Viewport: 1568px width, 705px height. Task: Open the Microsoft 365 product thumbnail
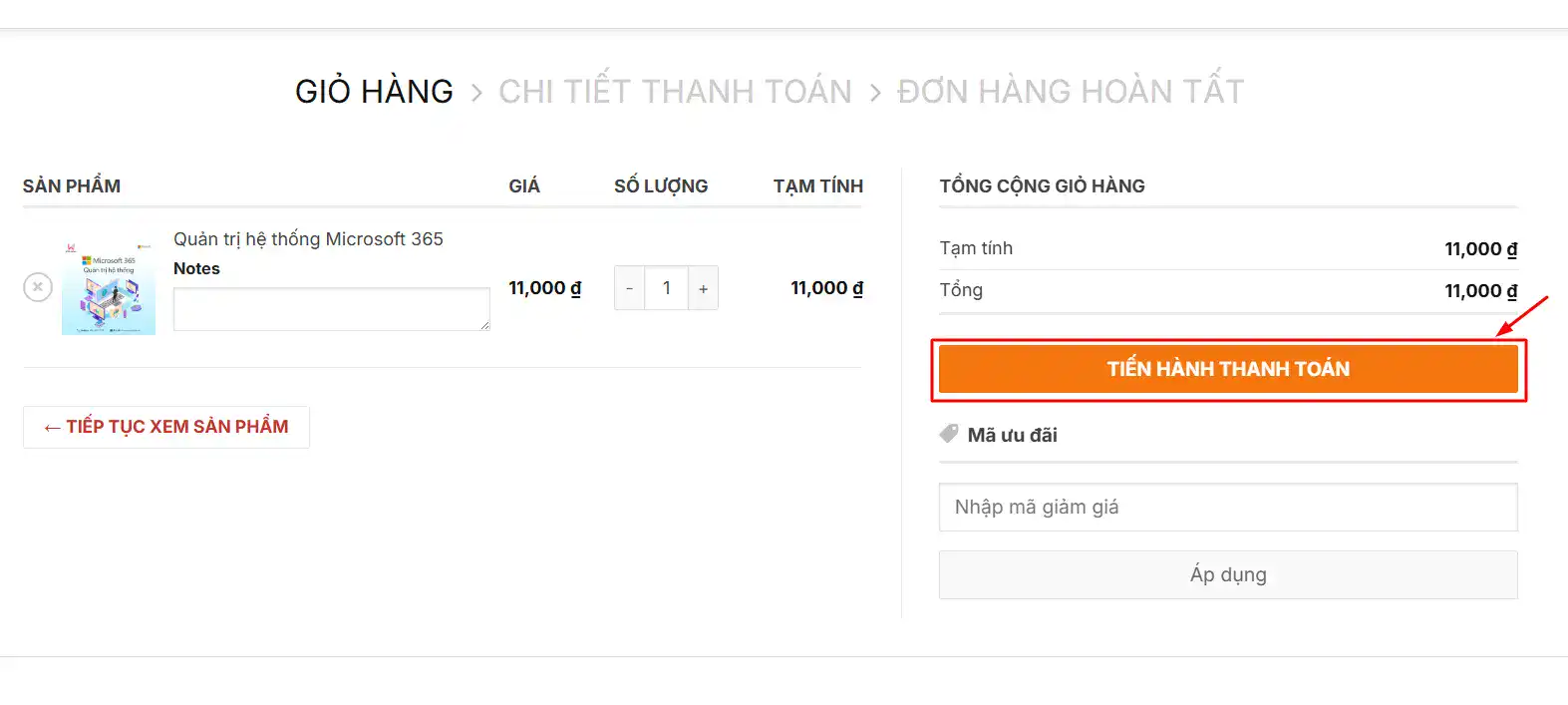(x=109, y=287)
